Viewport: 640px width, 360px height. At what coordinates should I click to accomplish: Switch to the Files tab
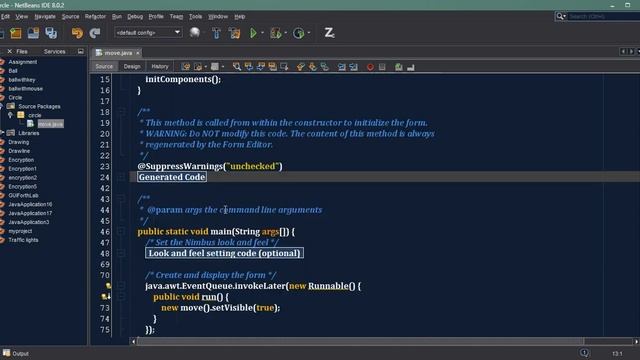22,52
